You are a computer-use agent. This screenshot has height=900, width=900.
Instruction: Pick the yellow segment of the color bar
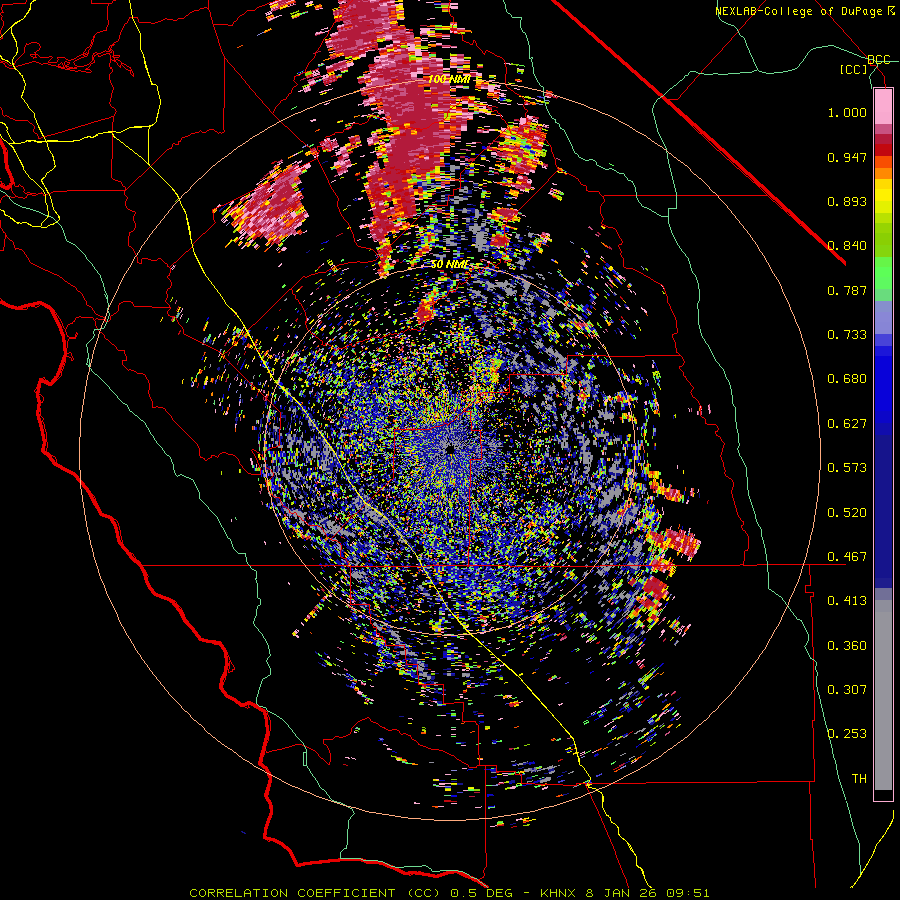[x=883, y=195]
